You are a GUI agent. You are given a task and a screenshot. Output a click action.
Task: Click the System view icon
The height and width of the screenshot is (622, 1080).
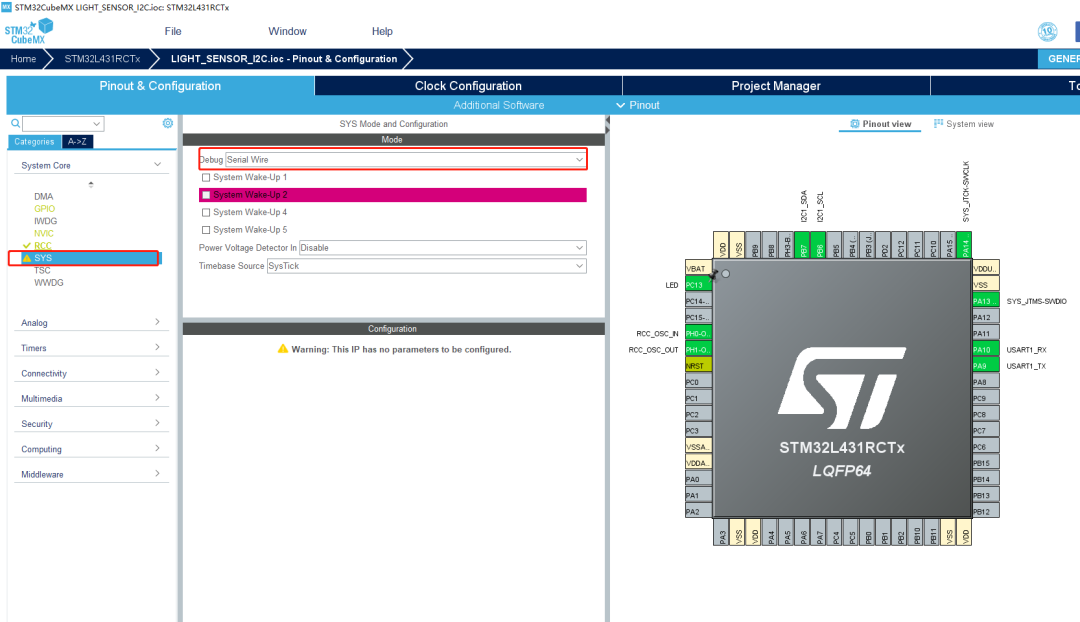[x=938, y=124]
